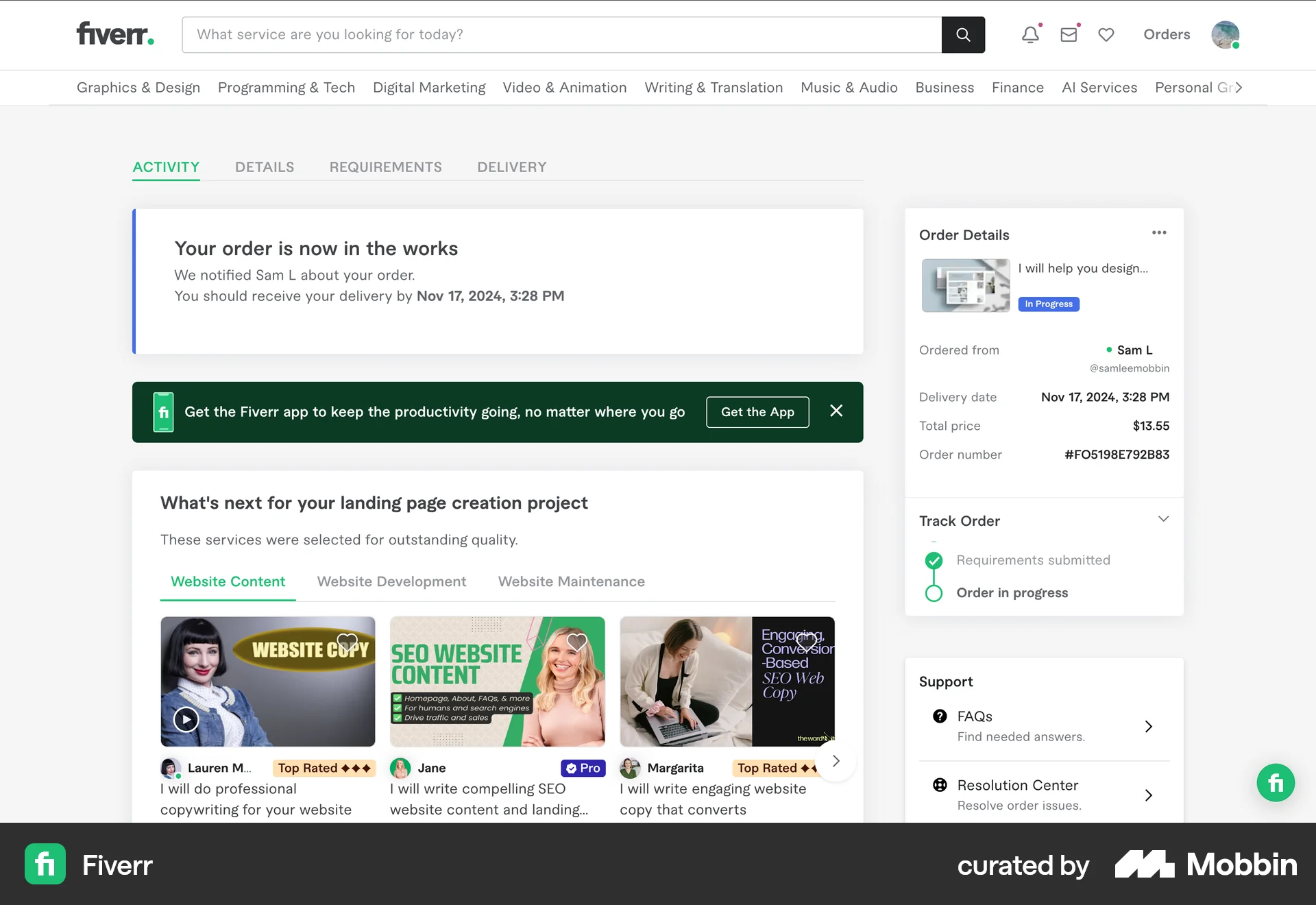The image size is (1316, 905).
Task: Open the notifications bell icon
Action: click(x=1030, y=34)
